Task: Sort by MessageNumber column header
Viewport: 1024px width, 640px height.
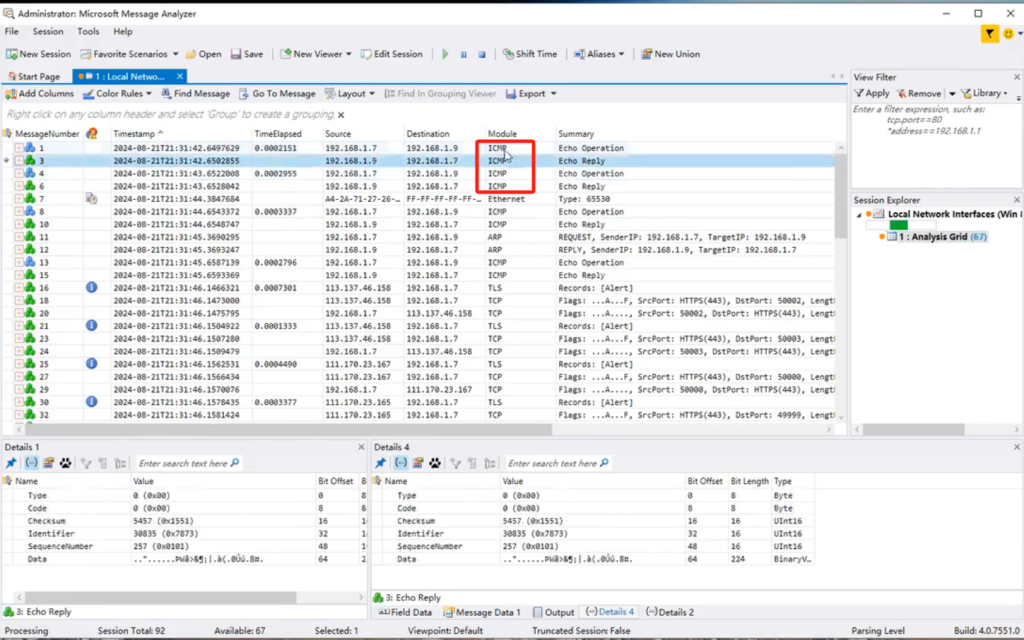Action: click(46, 134)
